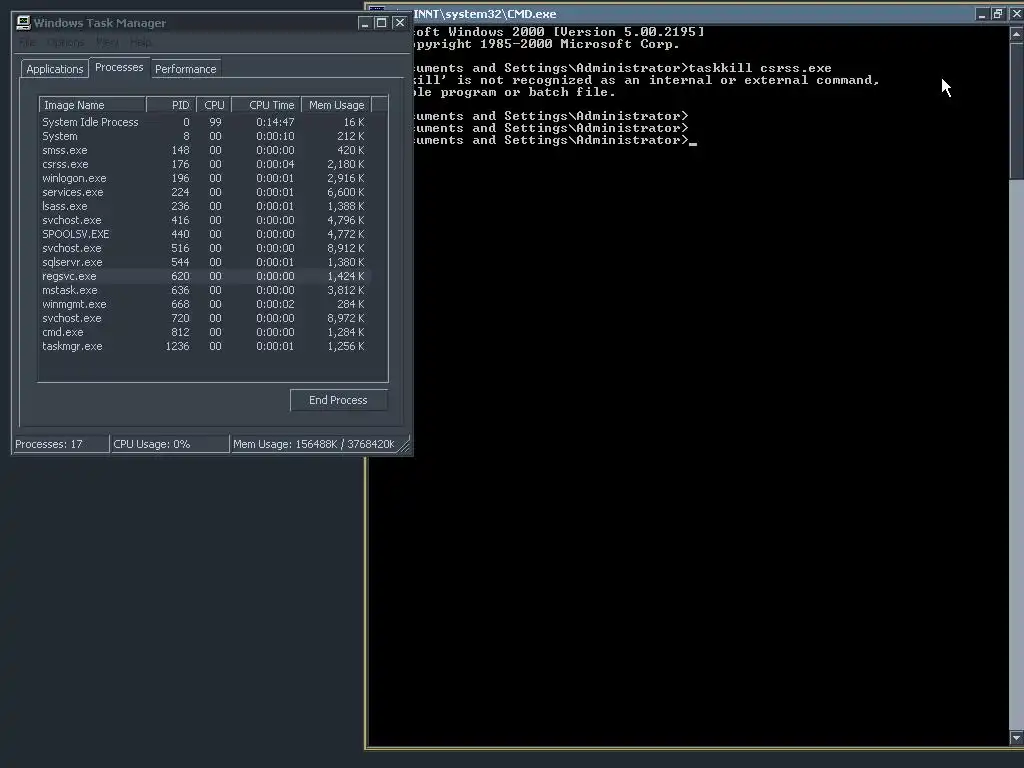Select csrss.exe in the process list
Image resolution: width=1024 pixels, height=768 pixels.
tap(205, 165)
